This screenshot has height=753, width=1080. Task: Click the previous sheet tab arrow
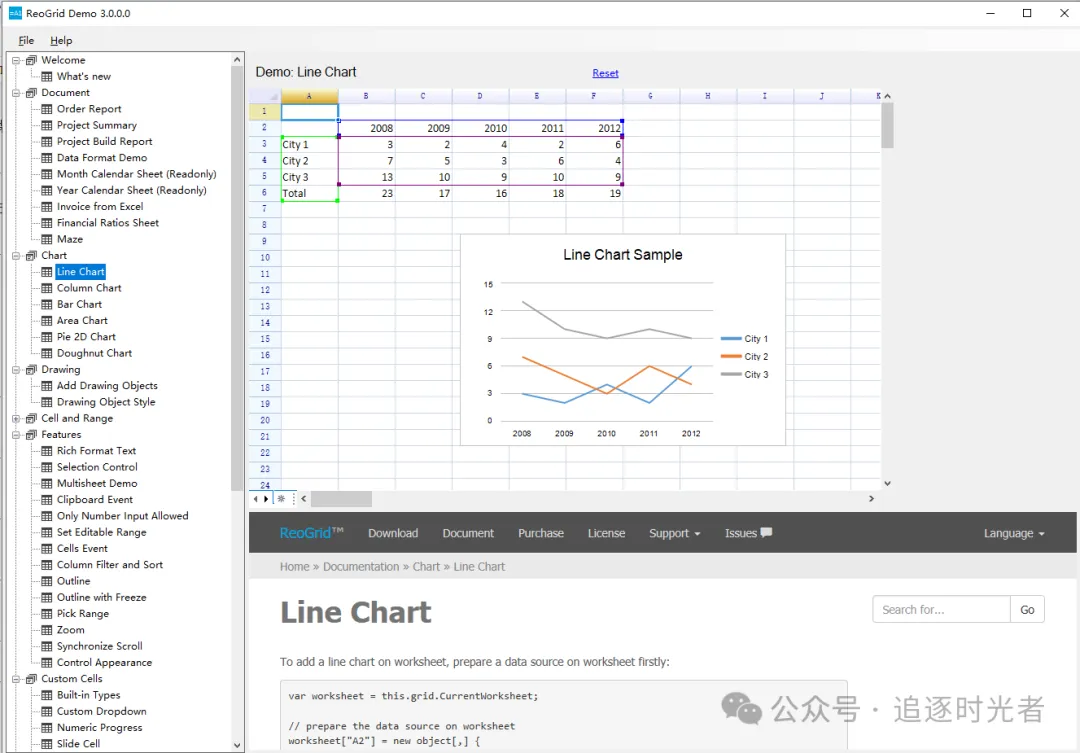click(x=256, y=499)
